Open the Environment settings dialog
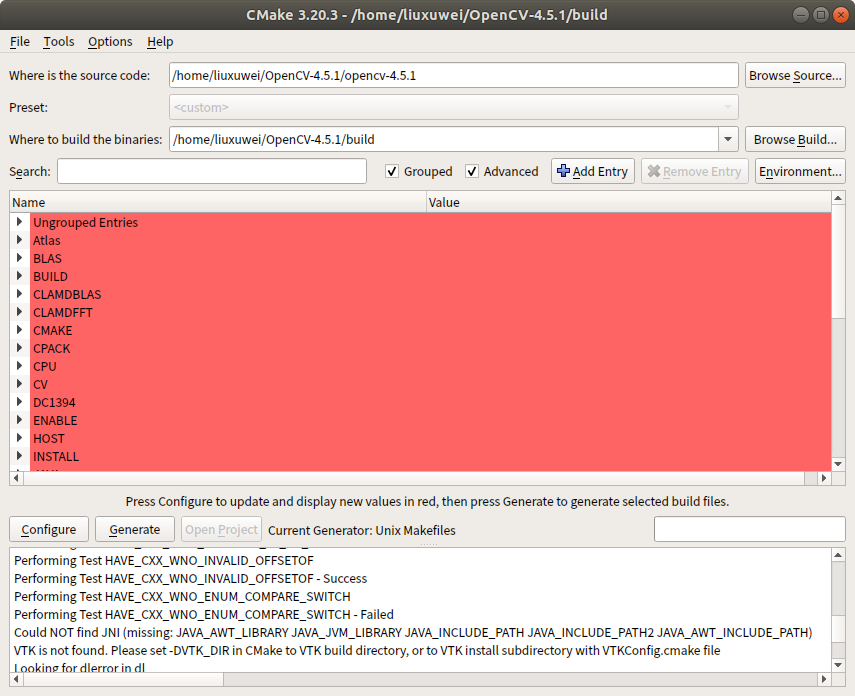Image resolution: width=855 pixels, height=696 pixels. pos(799,171)
